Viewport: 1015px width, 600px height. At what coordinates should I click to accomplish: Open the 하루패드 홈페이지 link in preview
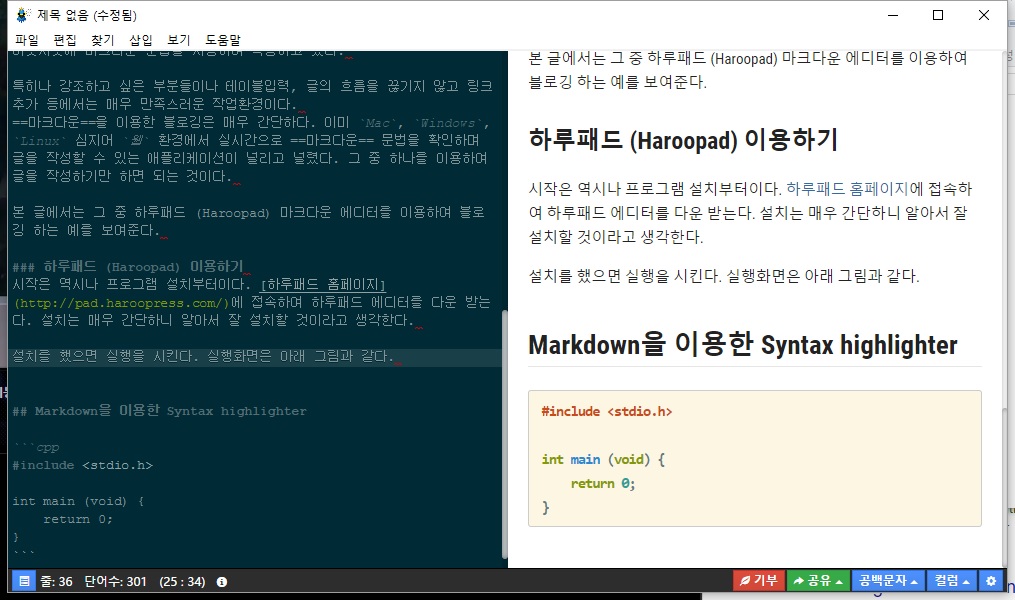(847, 188)
